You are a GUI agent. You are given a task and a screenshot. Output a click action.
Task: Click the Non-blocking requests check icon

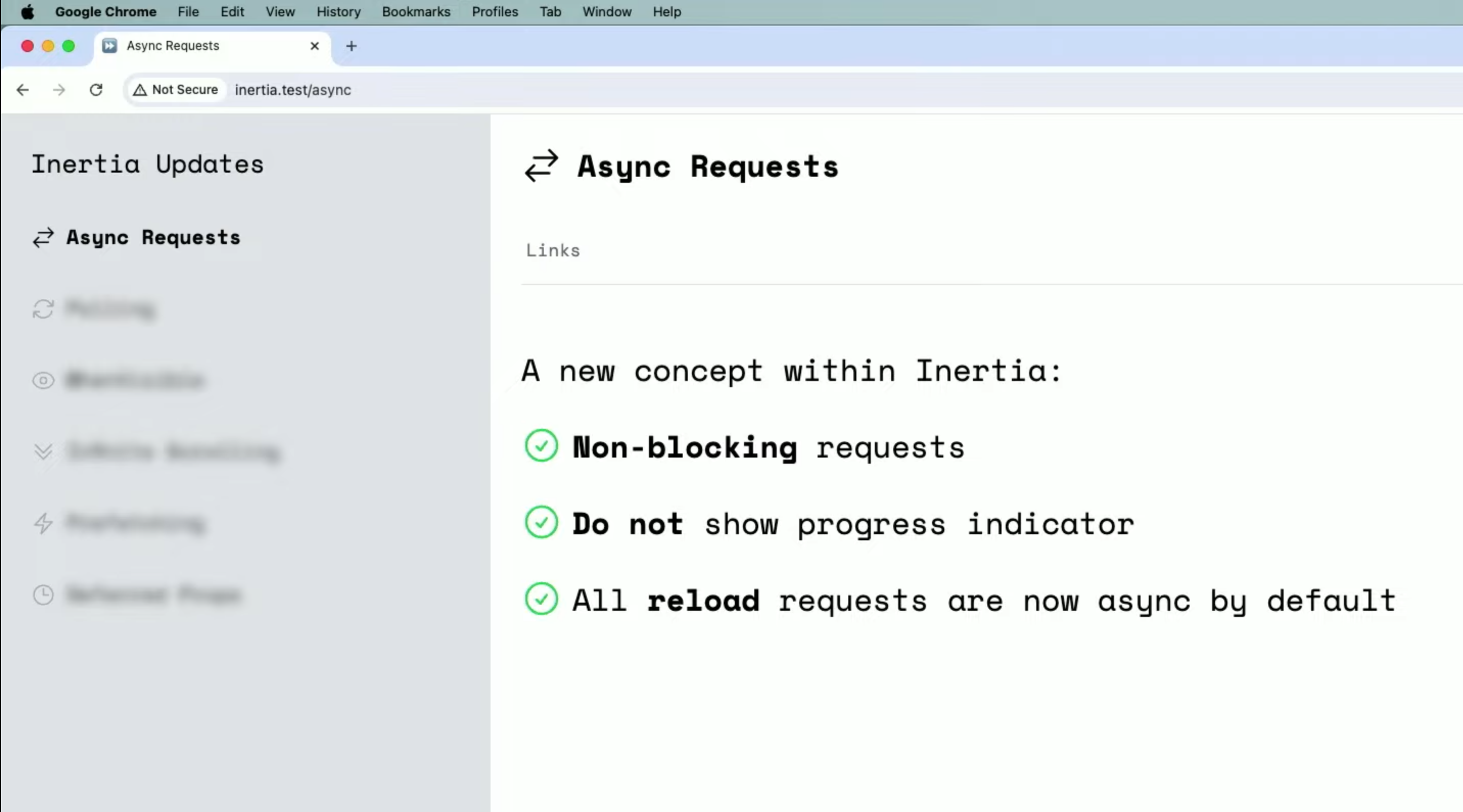coord(541,446)
